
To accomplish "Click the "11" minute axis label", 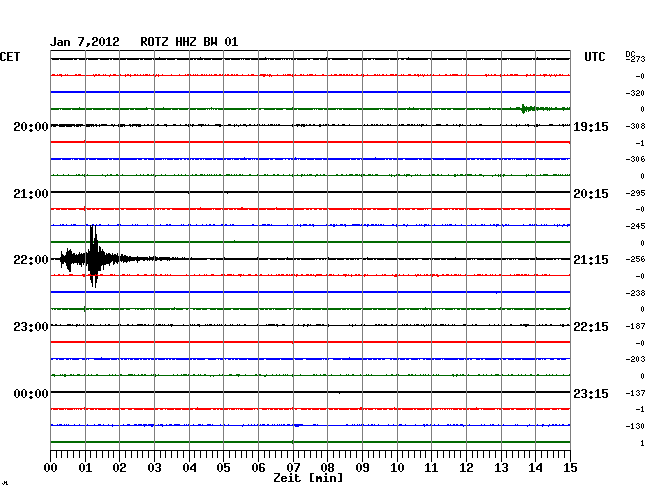I will point(431,468).
